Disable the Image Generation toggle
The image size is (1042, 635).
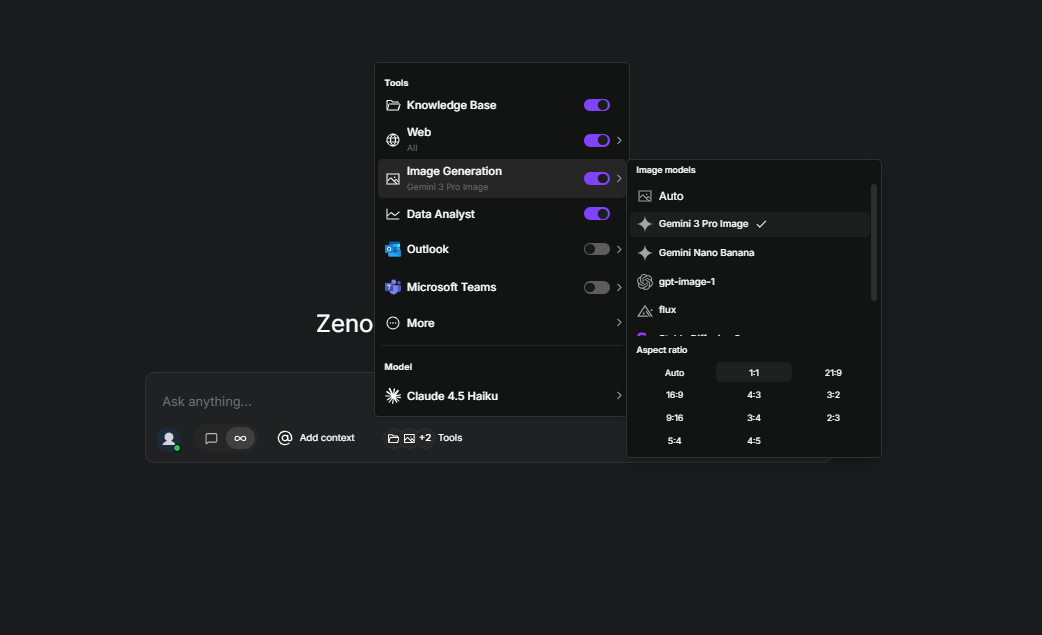pyautogui.click(x=597, y=179)
